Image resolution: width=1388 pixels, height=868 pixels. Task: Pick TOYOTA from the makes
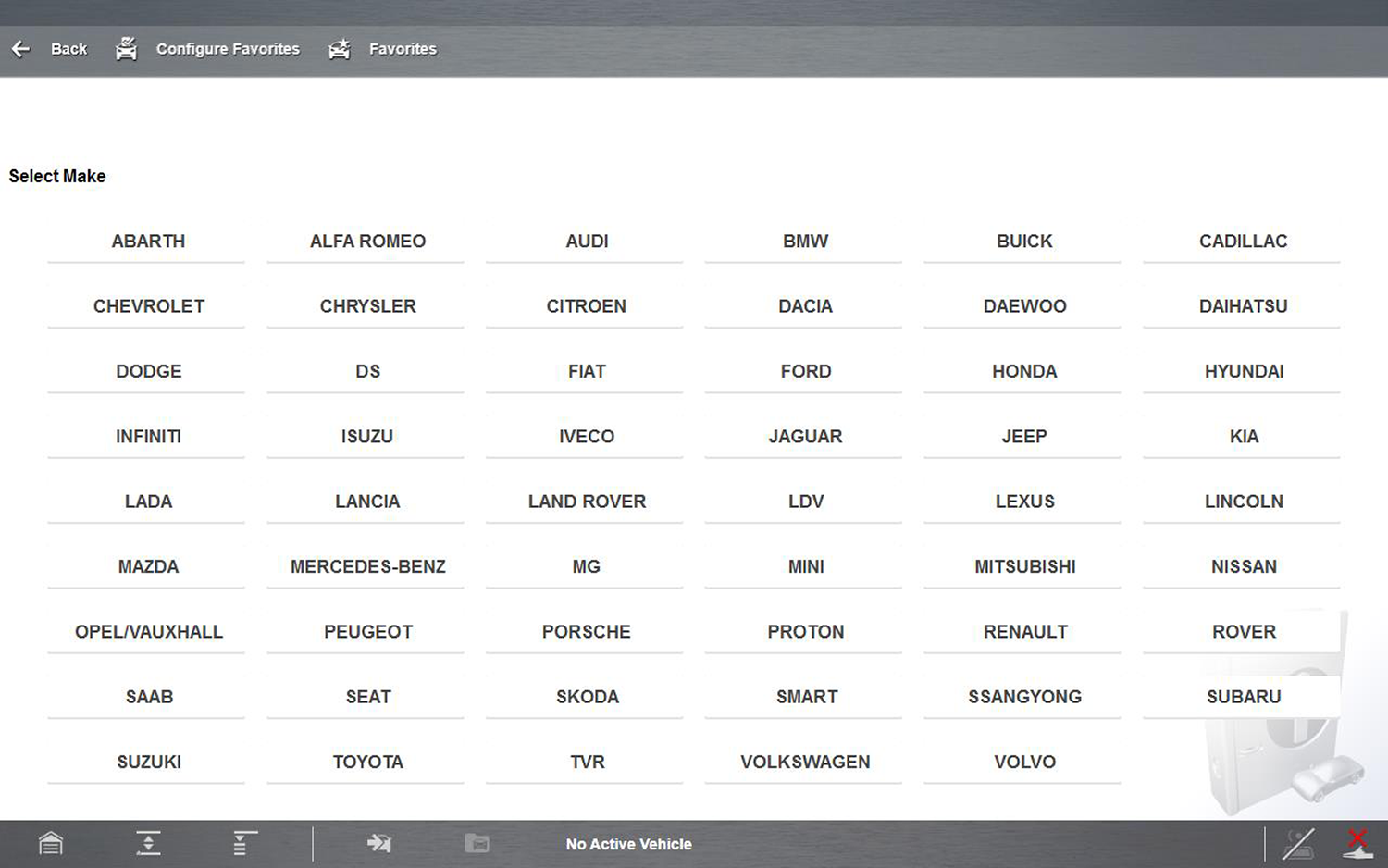click(367, 763)
